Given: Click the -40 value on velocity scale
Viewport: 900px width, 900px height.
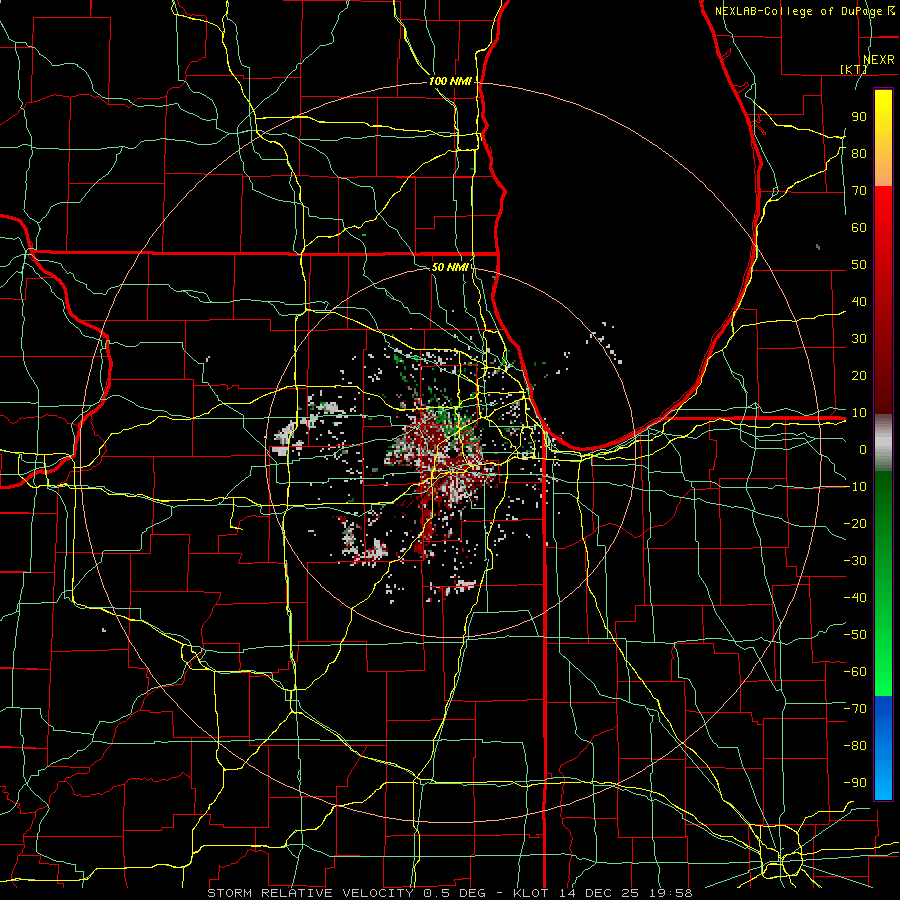Looking at the screenshot, I should 855,598.
